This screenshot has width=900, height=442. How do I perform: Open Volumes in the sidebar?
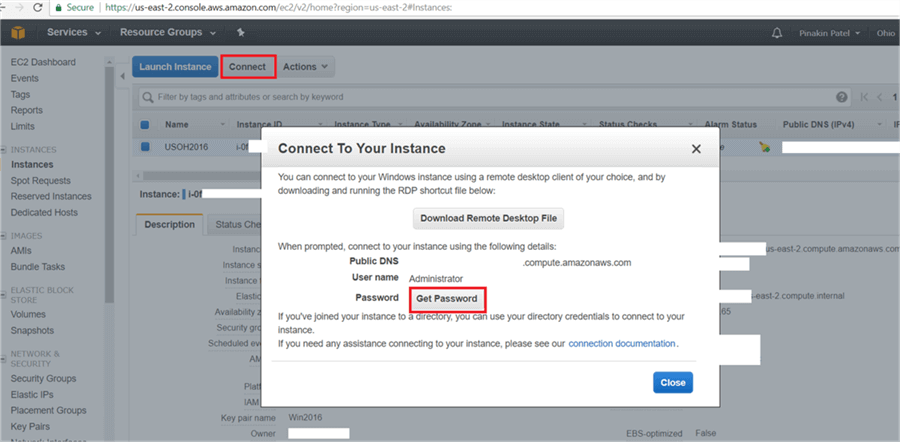point(28,315)
